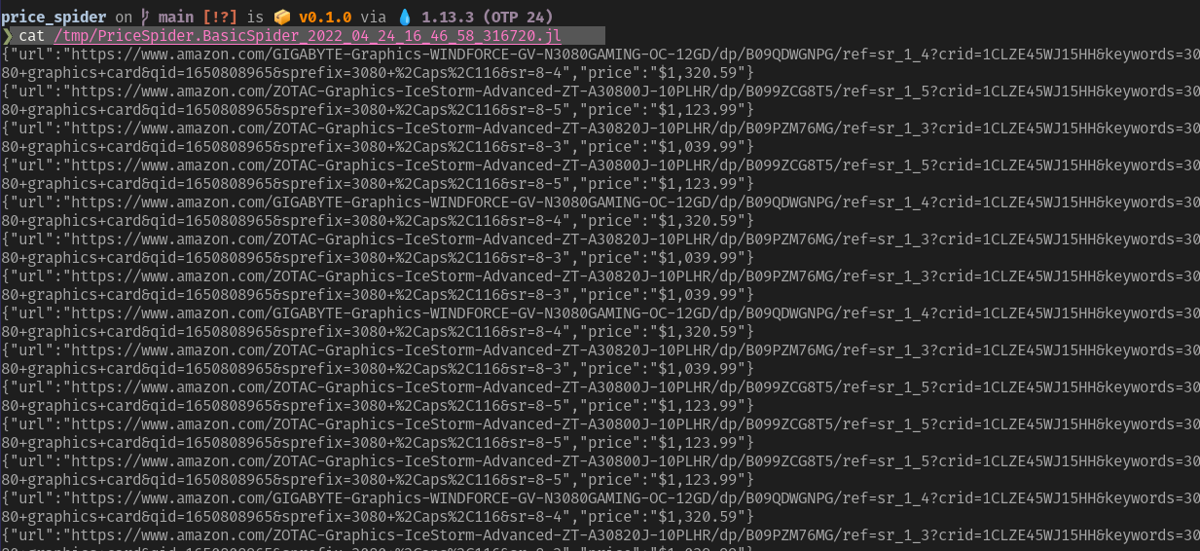The height and width of the screenshot is (551, 1200).
Task: Click the cat command word
Action: 32,36
